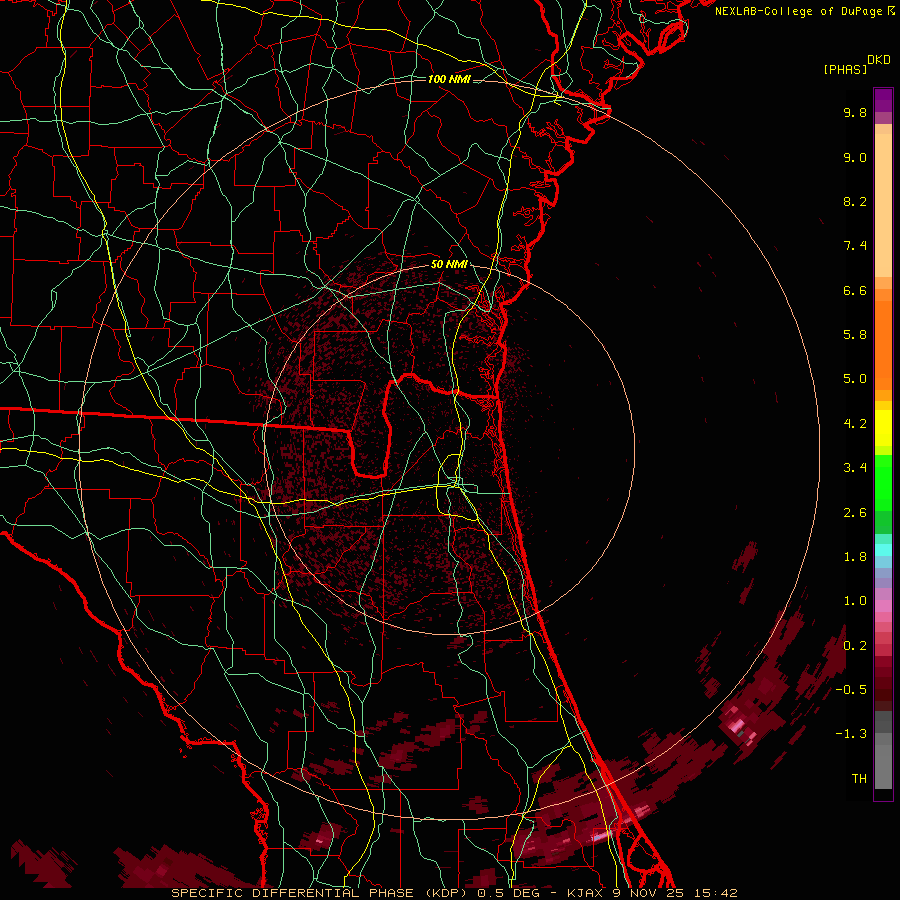This screenshot has width=900, height=900.
Task: Click the 15:42 timestamp in caption
Action: (x=715, y=893)
